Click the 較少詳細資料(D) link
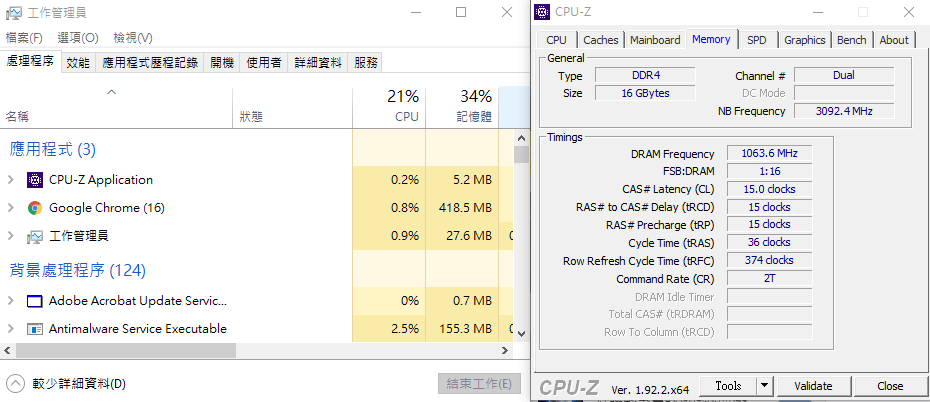The image size is (930, 402). pyautogui.click(x=79, y=384)
